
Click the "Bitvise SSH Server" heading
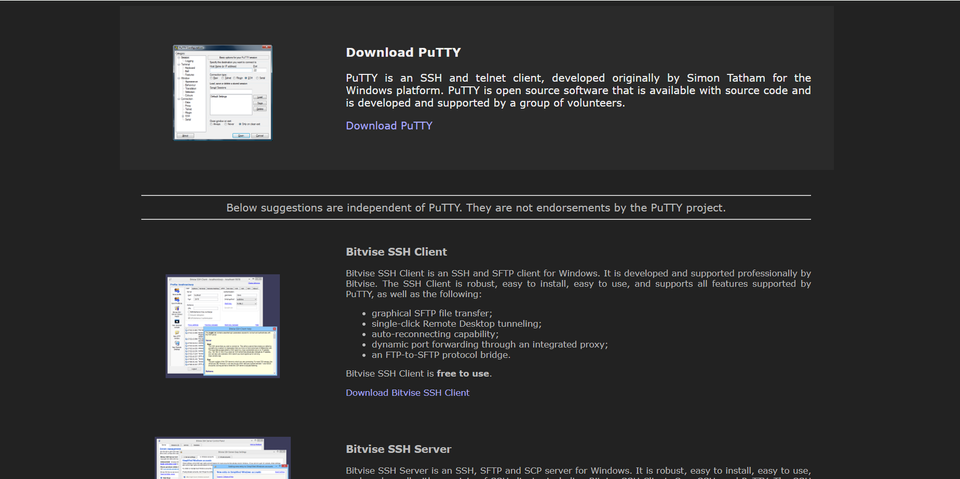398,449
